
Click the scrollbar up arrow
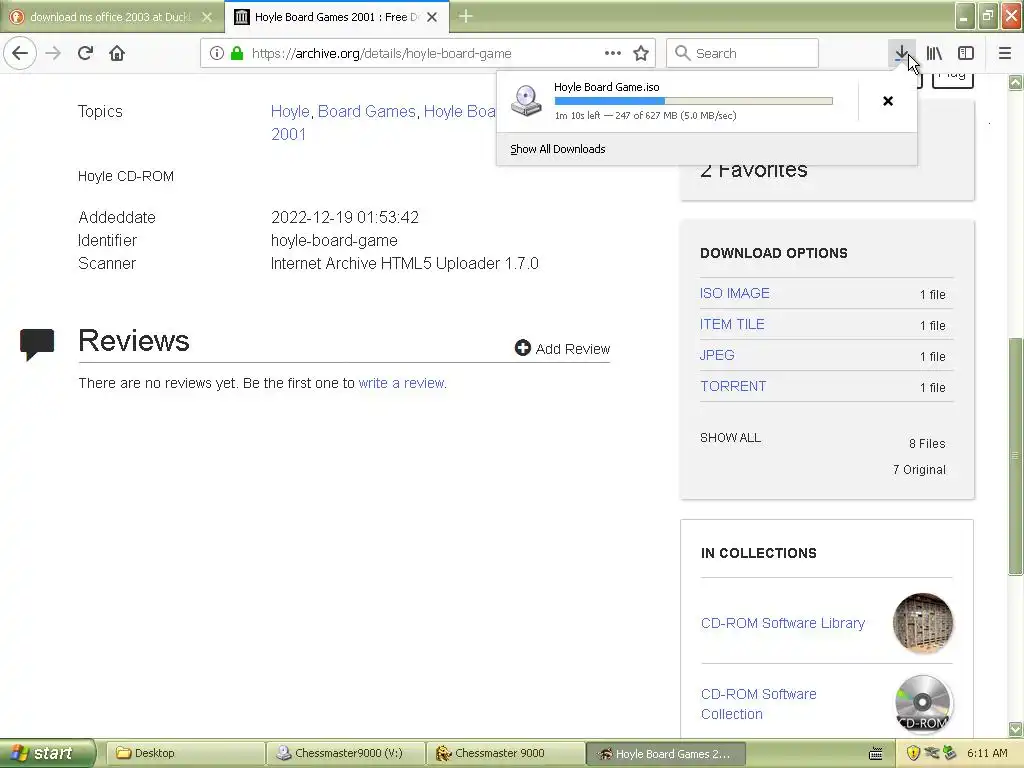coord(1016,82)
